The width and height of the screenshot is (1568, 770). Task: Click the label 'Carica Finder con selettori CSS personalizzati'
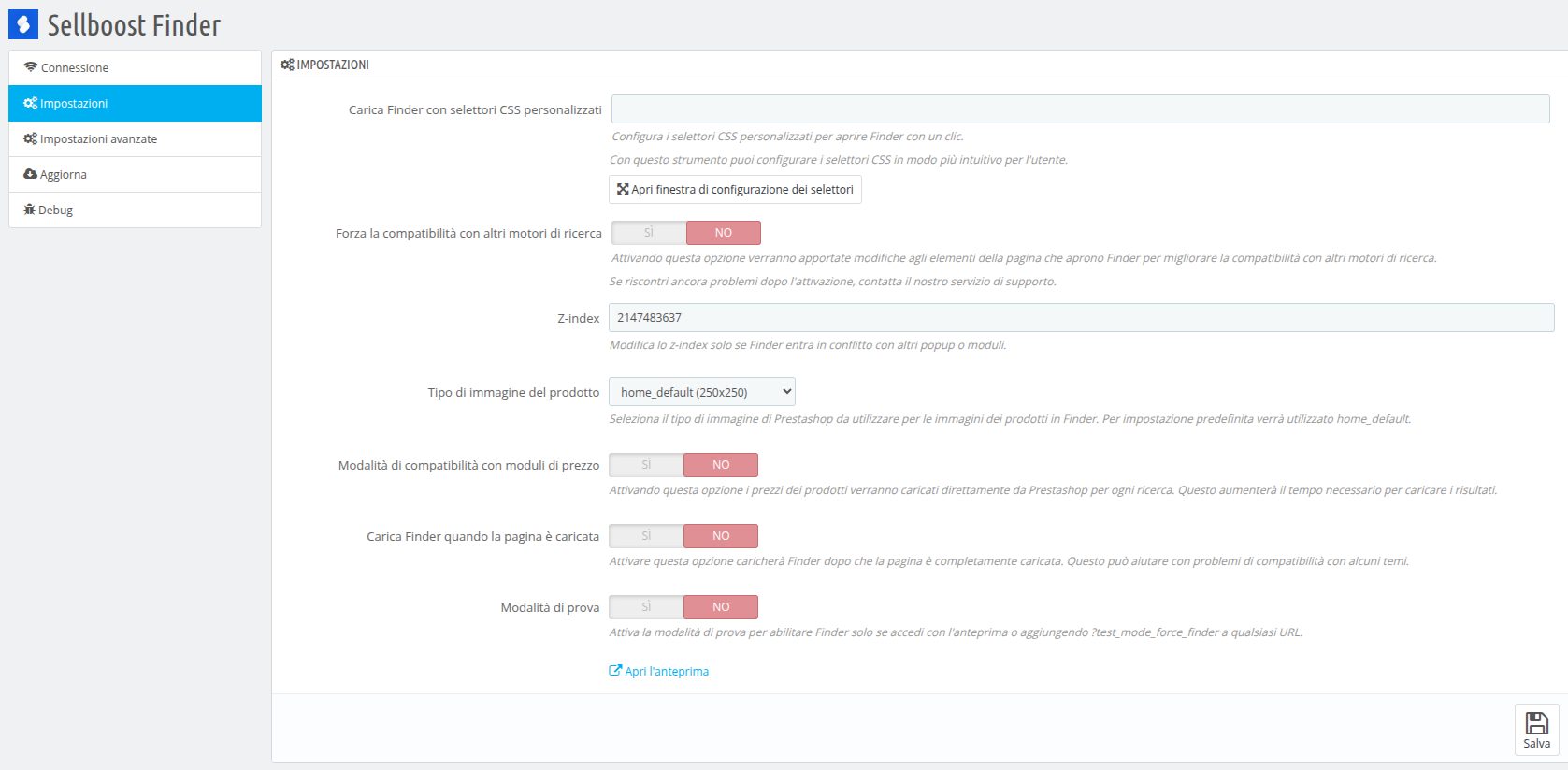pyautogui.click(x=475, y=109)
